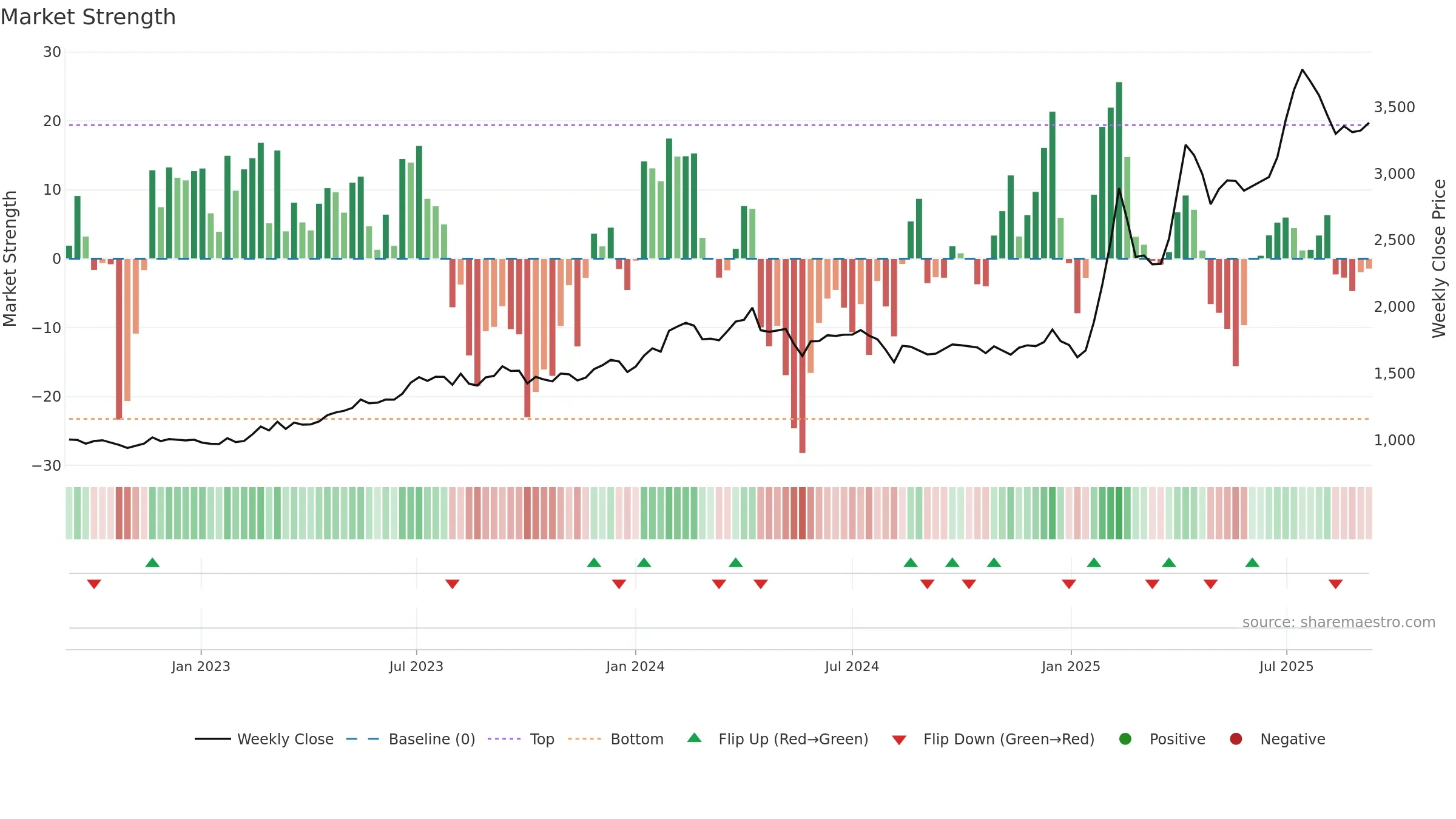Select the Jul 2023 axis label

pos(416,666)
